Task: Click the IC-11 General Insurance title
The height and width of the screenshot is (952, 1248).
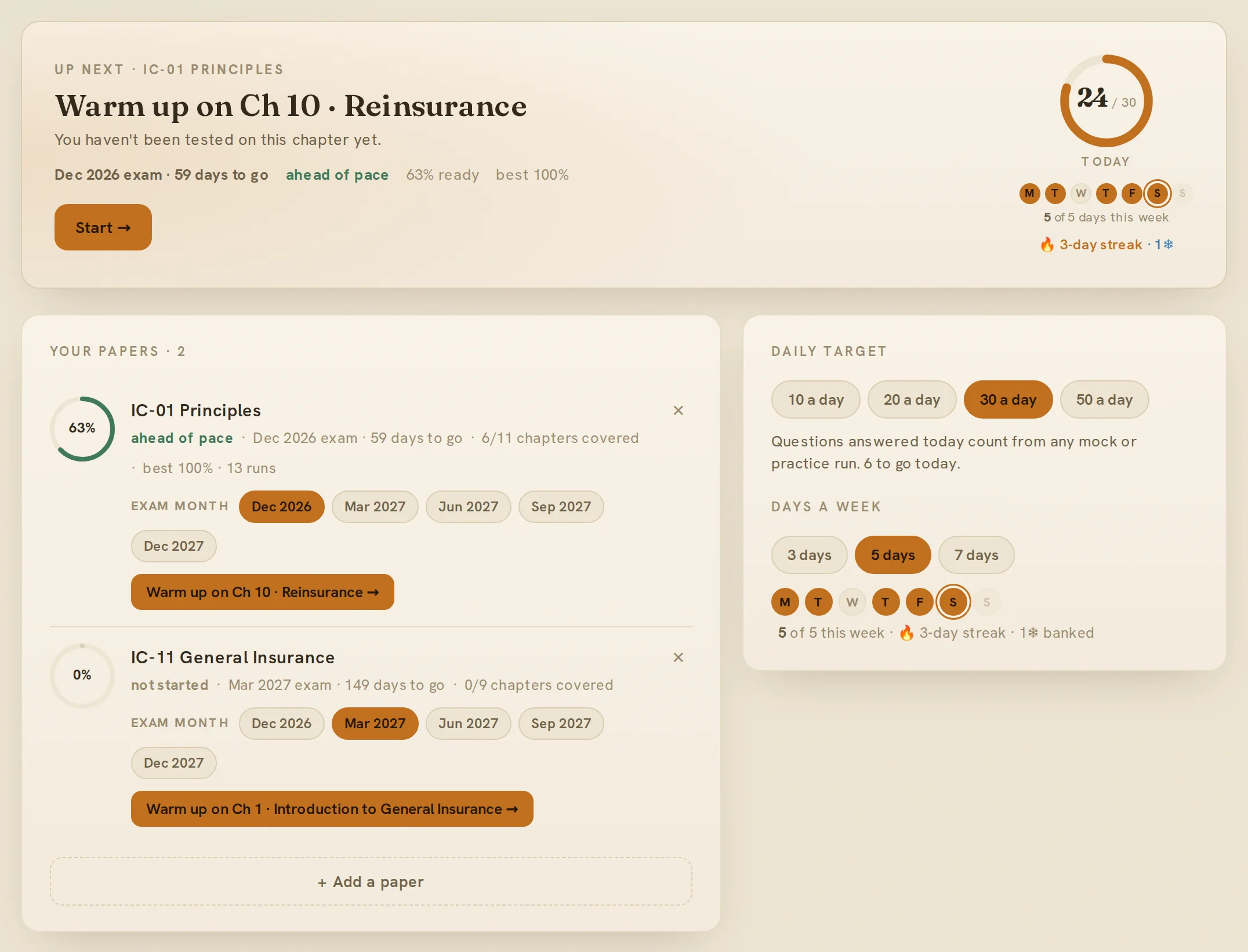Action: coord(233,657)
